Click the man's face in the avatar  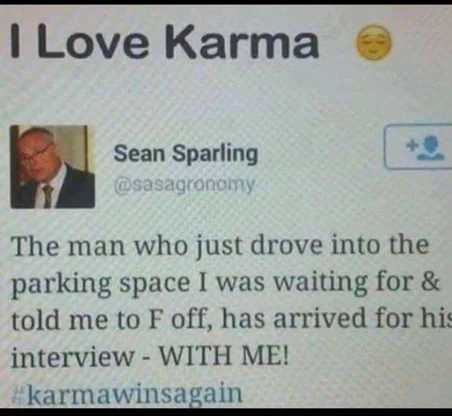[x=36, y=152]
